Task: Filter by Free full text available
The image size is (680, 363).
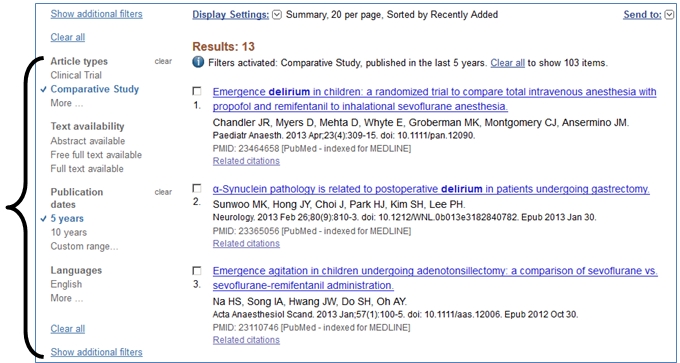Action: click(x=96, y=155)
